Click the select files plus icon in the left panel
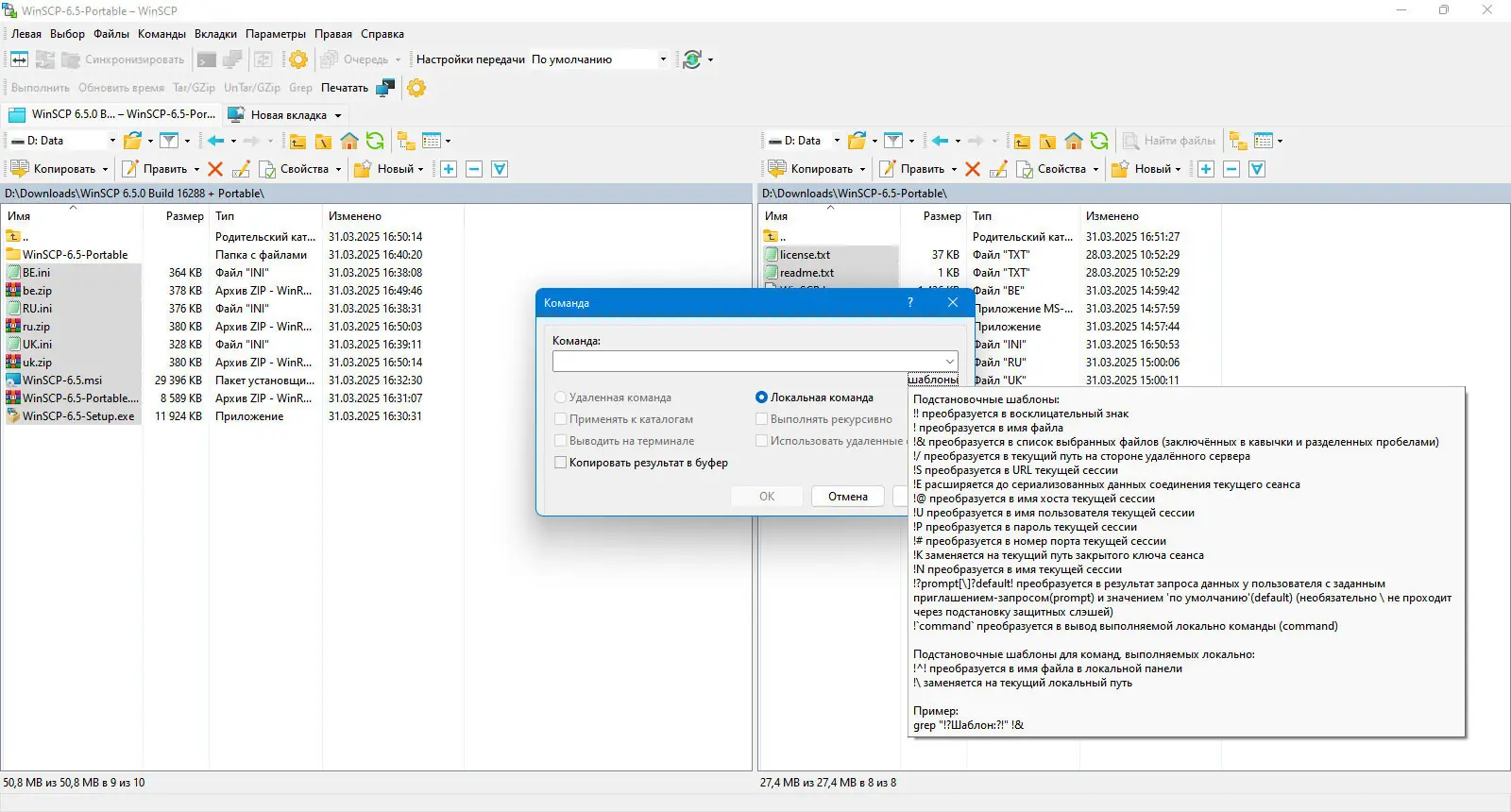Viewport: 1511px width, 812px height. pyautogui.click(x=449, y=169)
